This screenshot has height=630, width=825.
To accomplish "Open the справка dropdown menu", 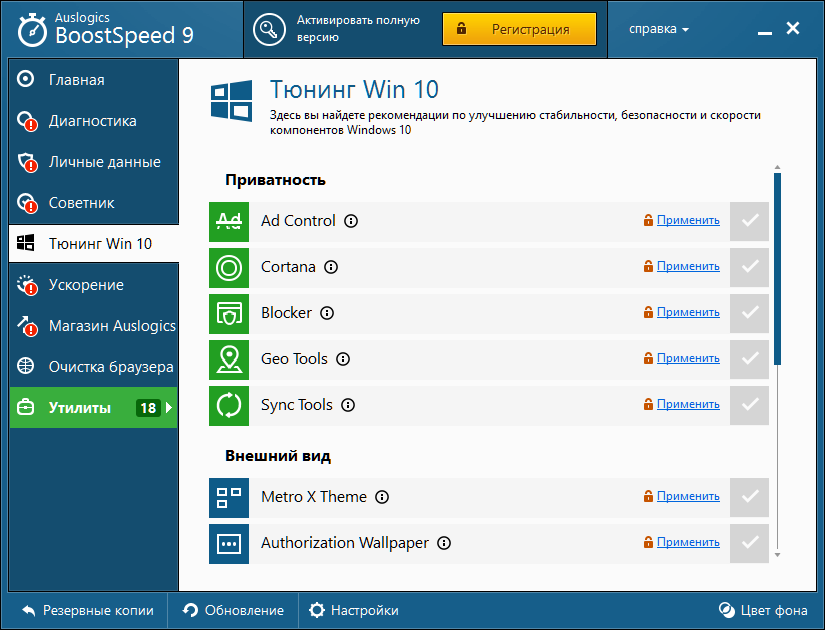I will (659, 29).
